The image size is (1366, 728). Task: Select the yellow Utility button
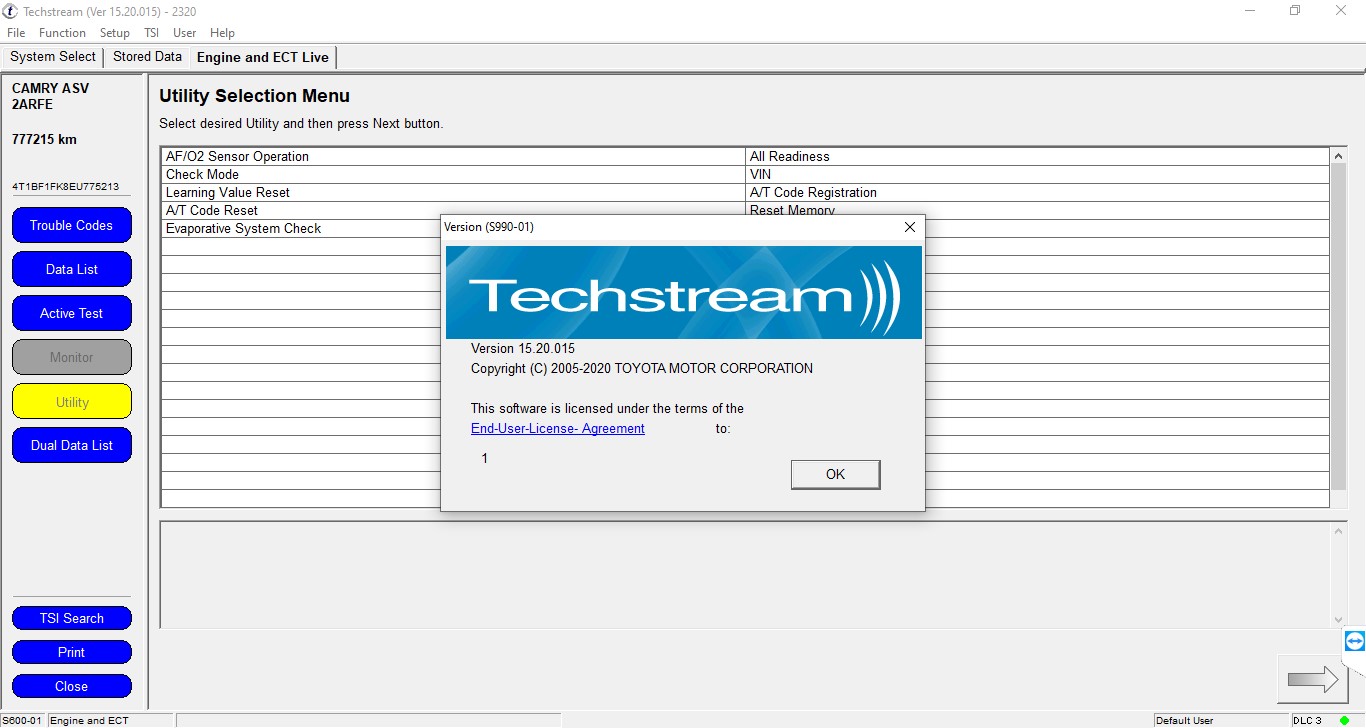point(72,401)
